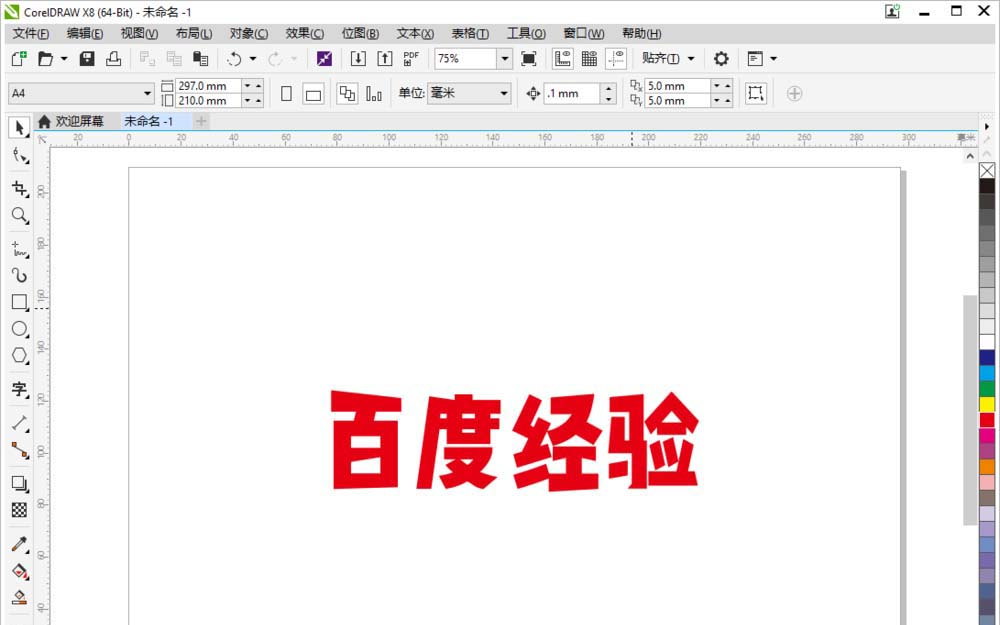
Task: Select the Color Eyedropper tool
Action: [x=19, y=544]
